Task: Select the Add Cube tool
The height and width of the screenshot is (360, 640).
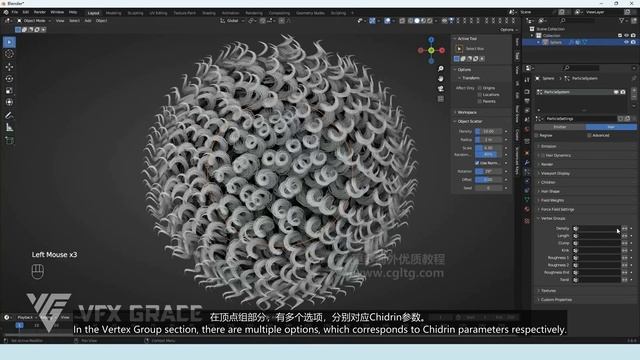Action: coord(9,140)
